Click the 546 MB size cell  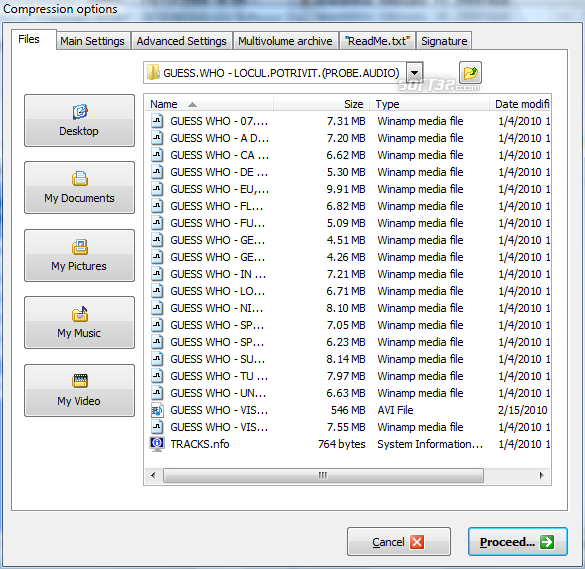pyautogui.click(x=348, y=410)
